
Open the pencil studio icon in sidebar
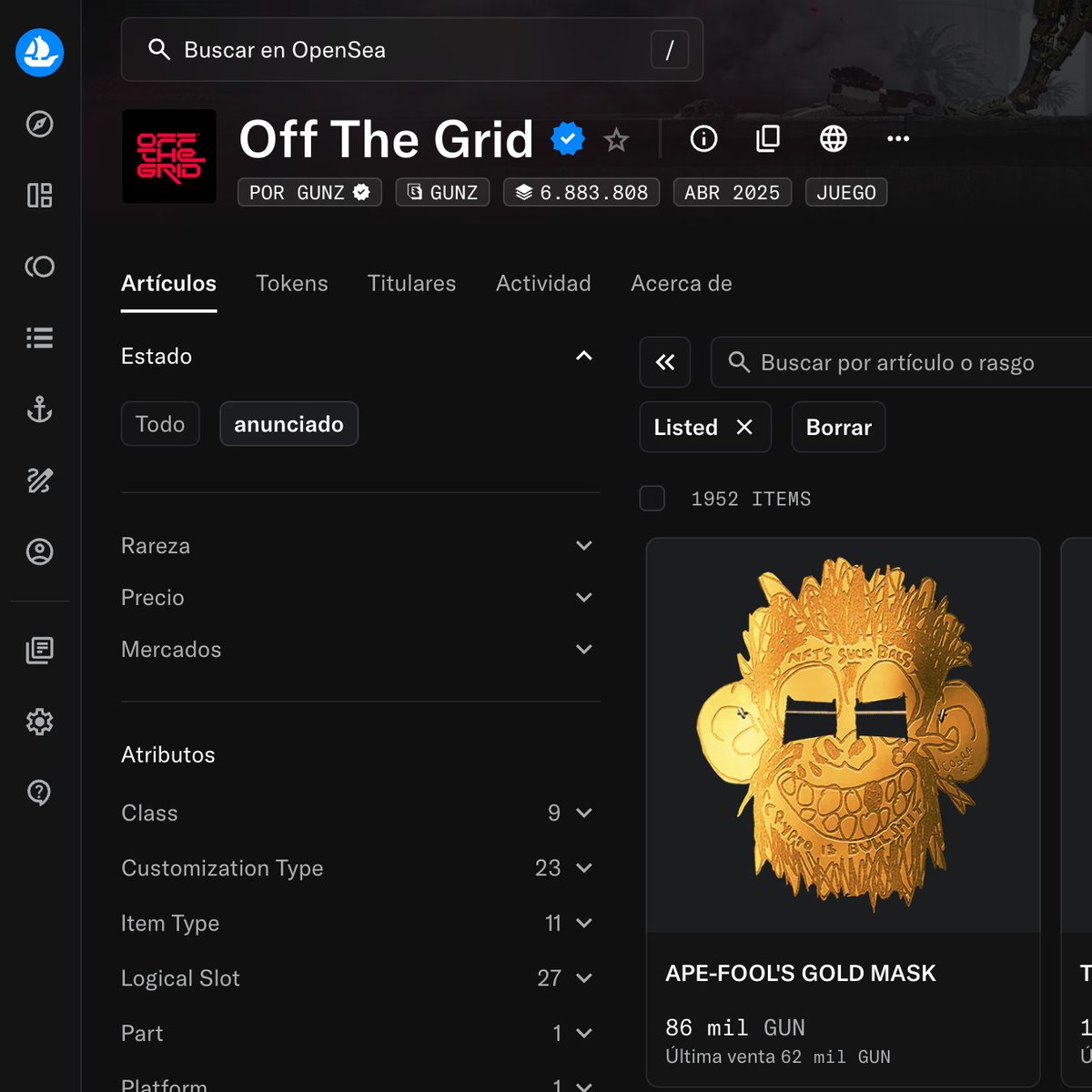[x=39, y=480]
